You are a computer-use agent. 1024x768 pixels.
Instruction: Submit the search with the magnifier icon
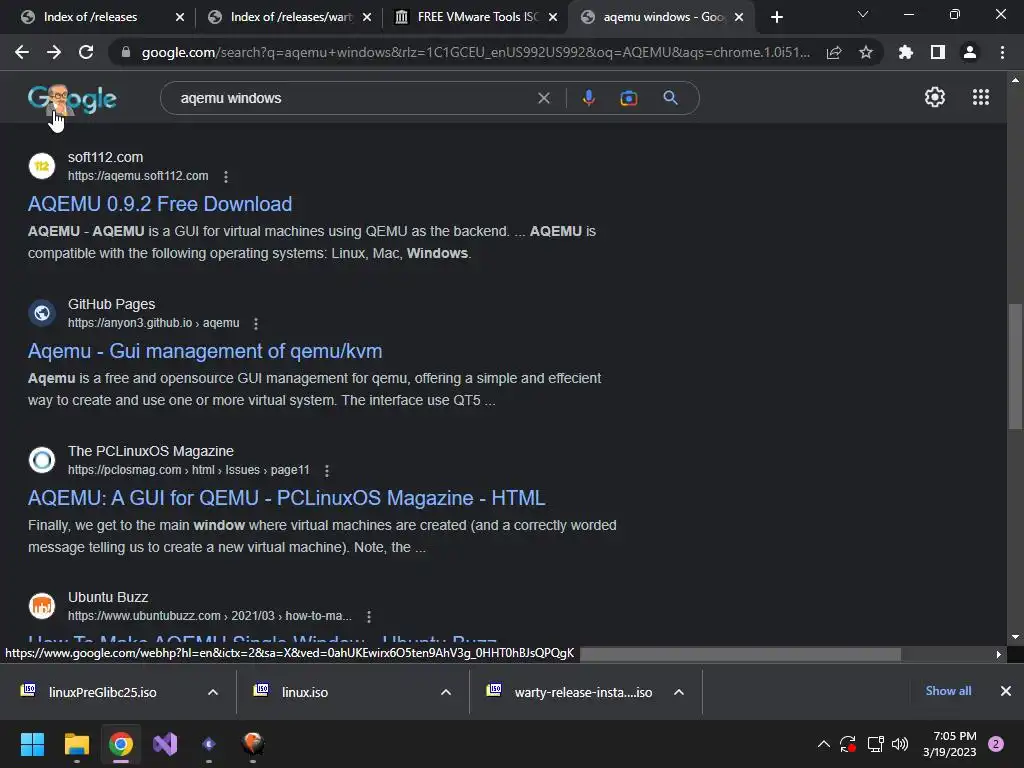pos(670,98)
